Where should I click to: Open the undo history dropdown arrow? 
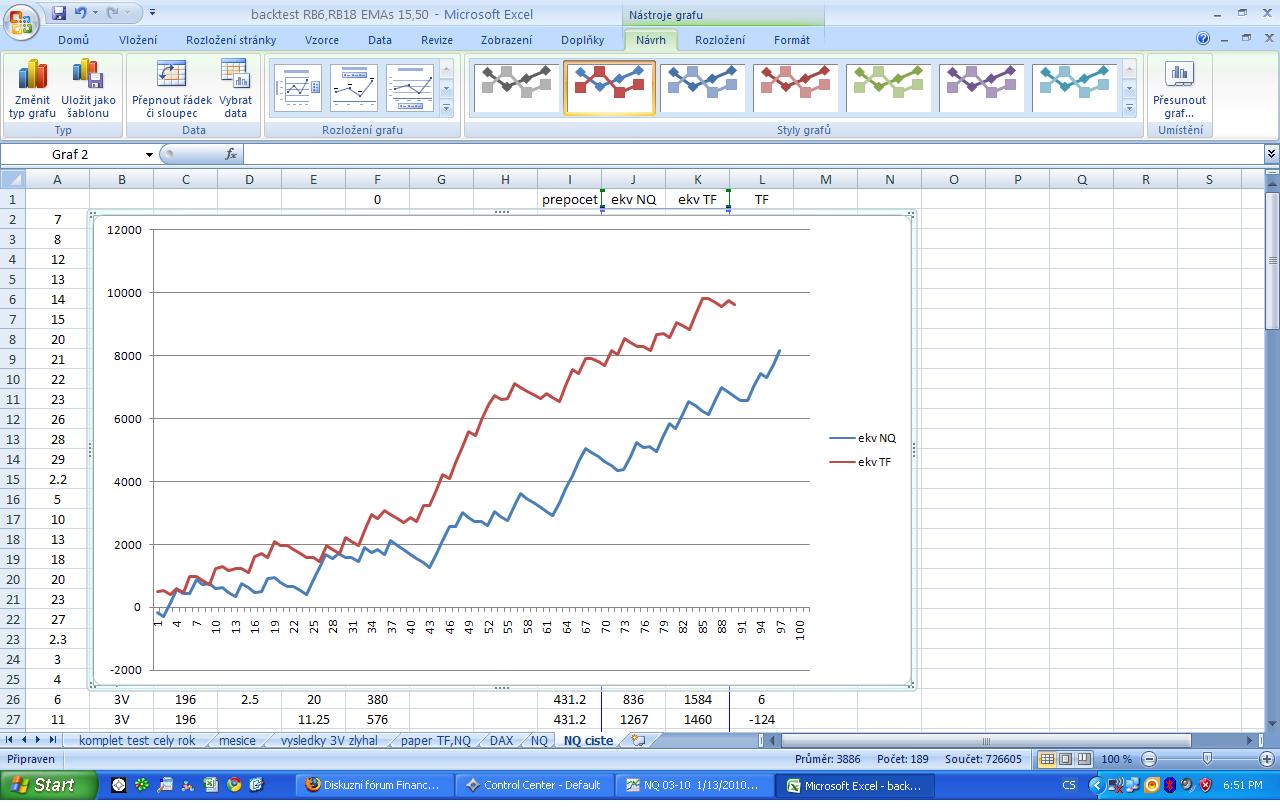95,14
